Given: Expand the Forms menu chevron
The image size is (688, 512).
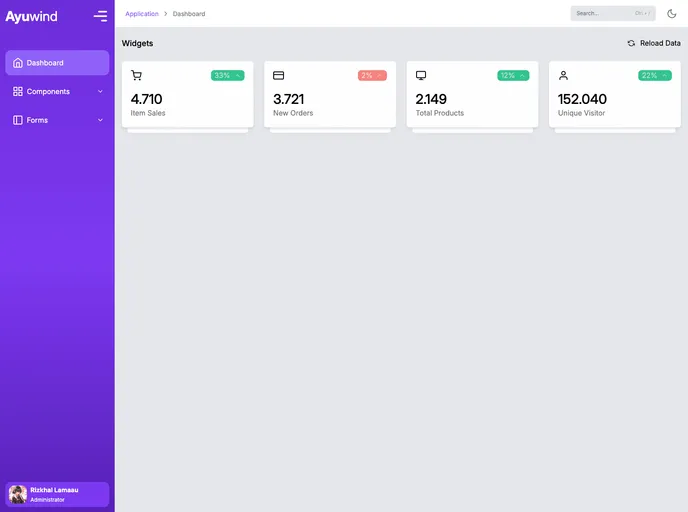Looking at the screenshot, I should coord(100,120).
